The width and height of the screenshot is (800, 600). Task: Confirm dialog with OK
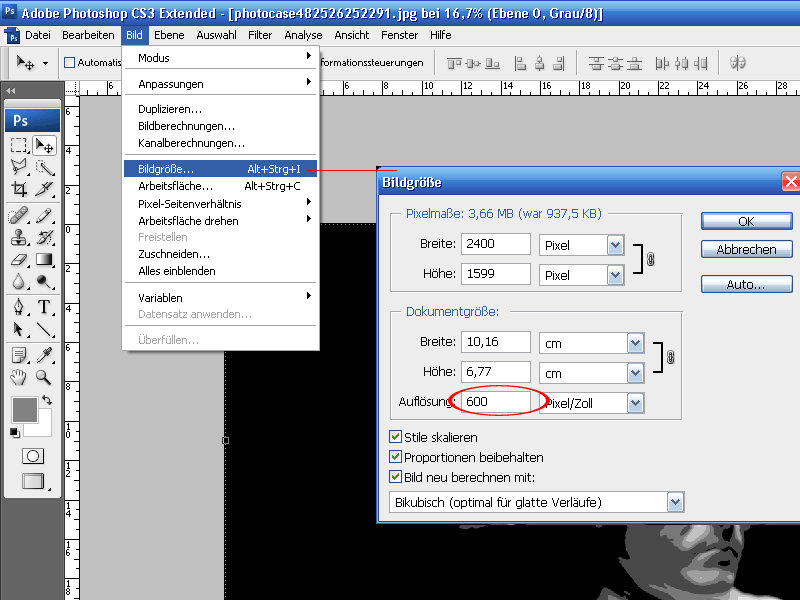pyautogui.click(x=746, y=221)
